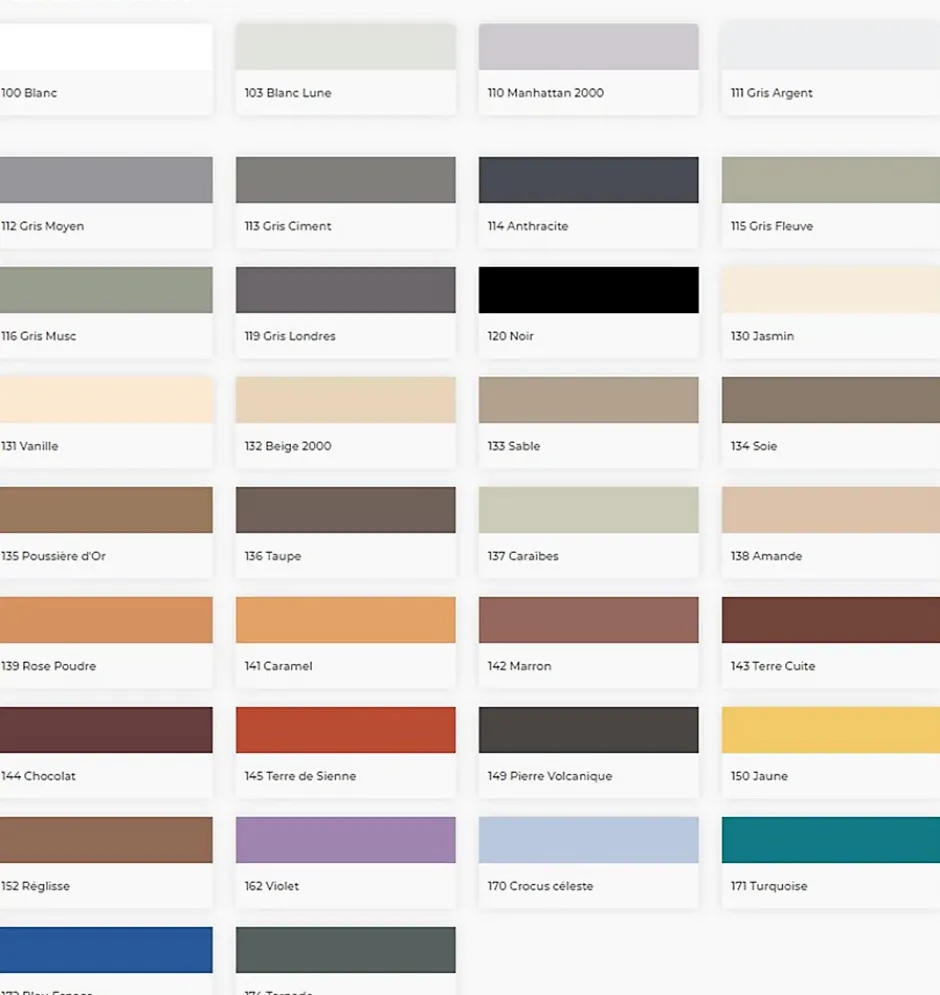Viewport: 940px width, 995px height.
Task: Select the 162 Violet swatch
Action: point(345,840)
